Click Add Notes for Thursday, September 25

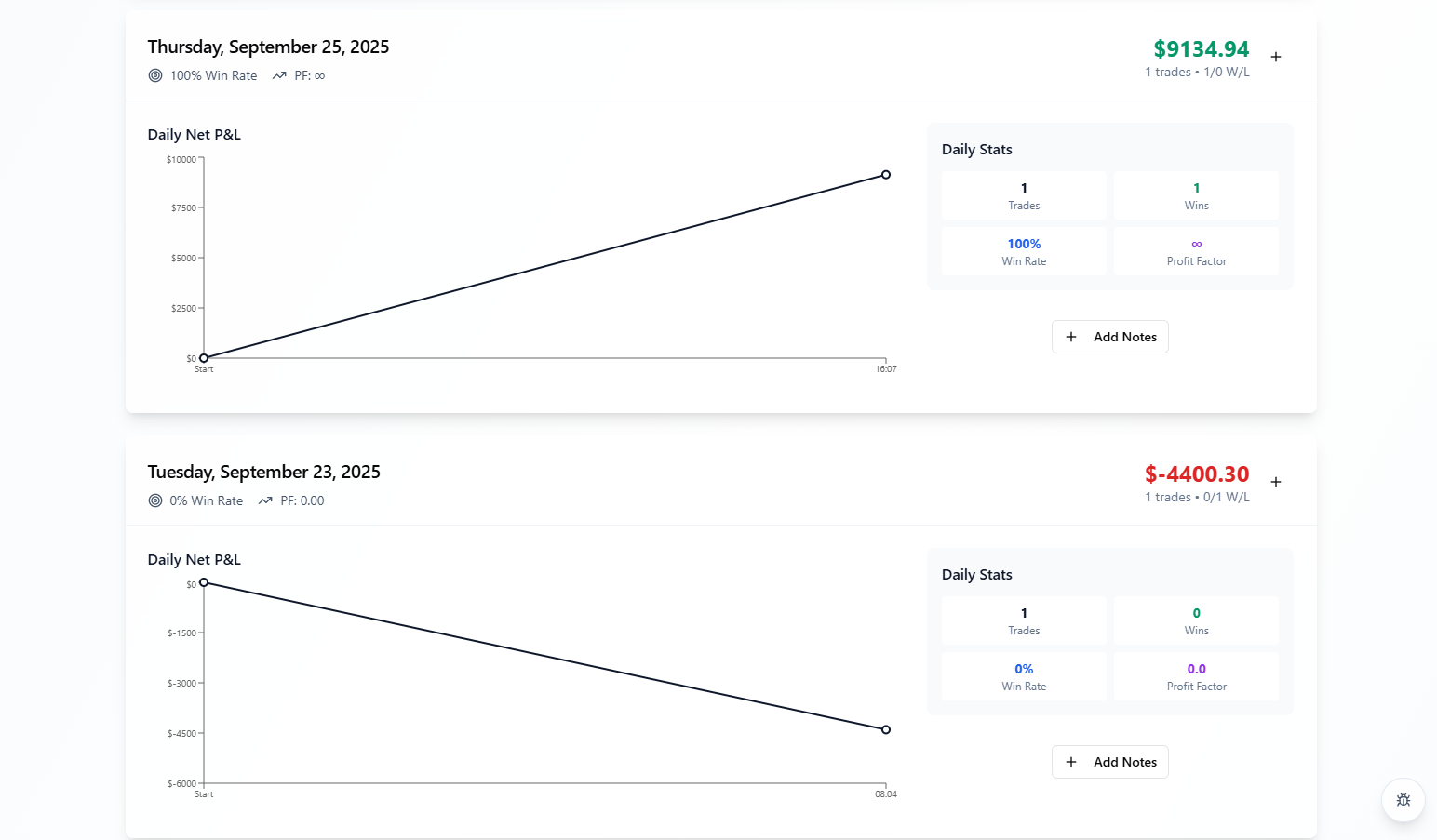1110,337
